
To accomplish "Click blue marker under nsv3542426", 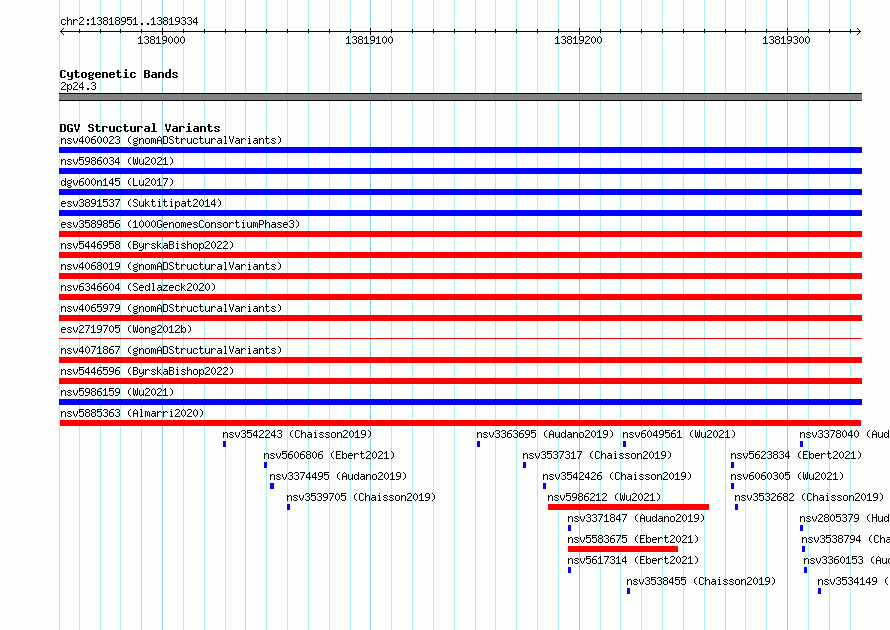I will tap(544, 486).
